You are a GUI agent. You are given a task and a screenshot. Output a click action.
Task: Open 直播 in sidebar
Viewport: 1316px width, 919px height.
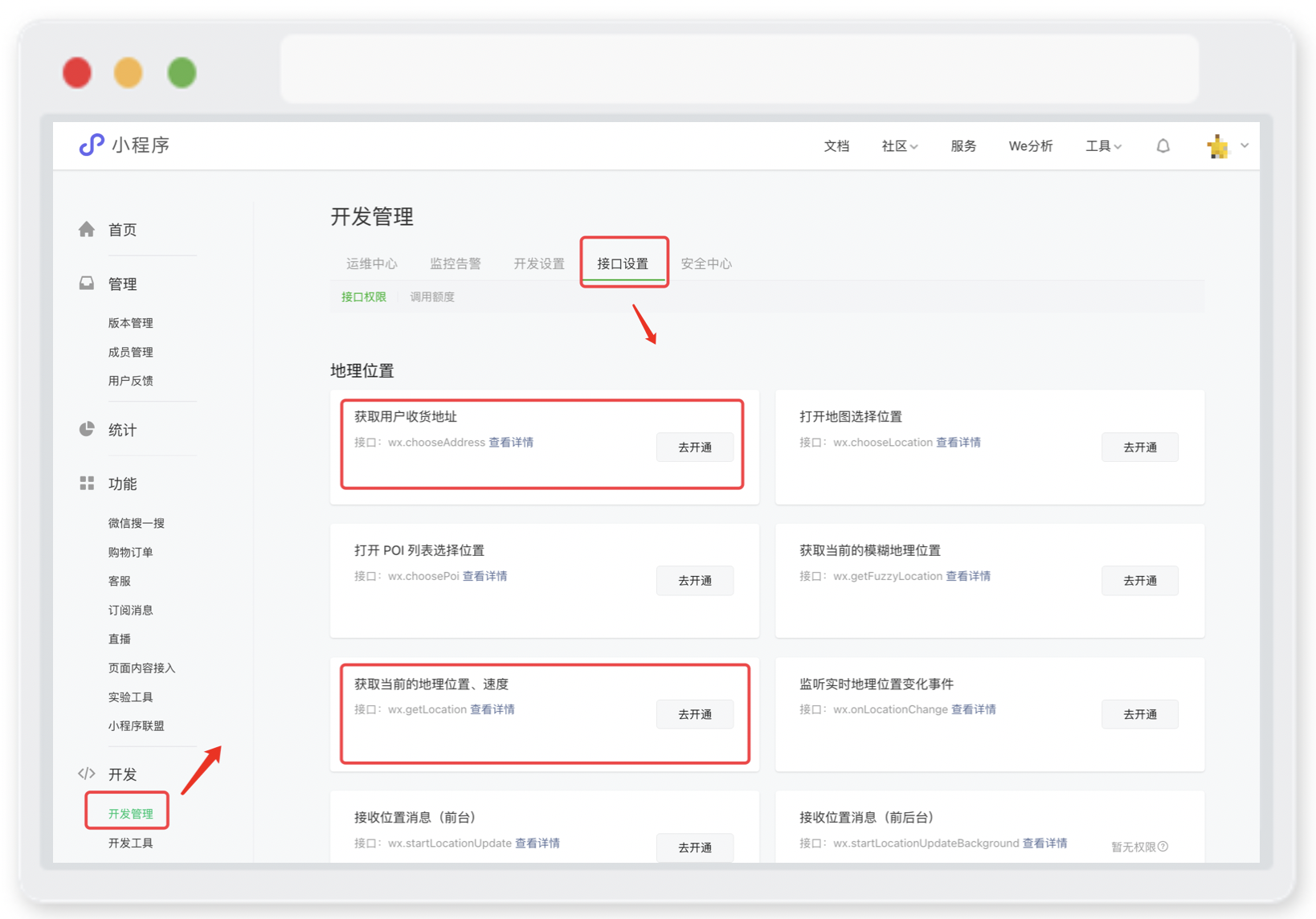point(119,639)
